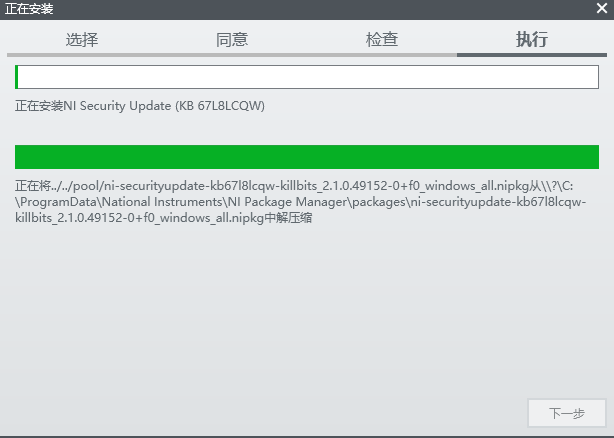This screenshot has height=438, width=614.
Task: Click the ProgramData\National Instruments path line
Action: (301, 202)
